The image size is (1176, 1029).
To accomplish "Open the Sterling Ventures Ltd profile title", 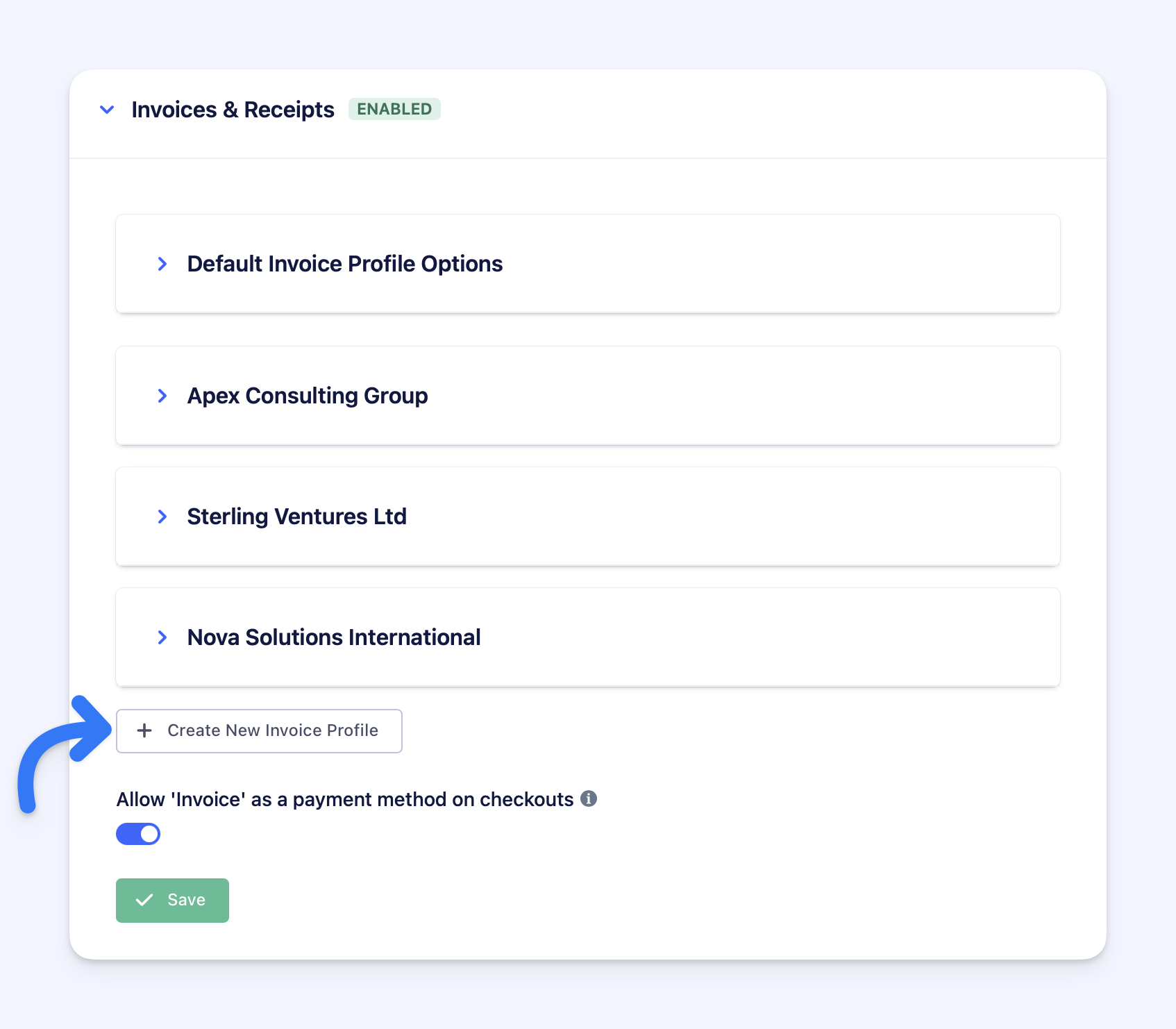I will tap(296, 517).
